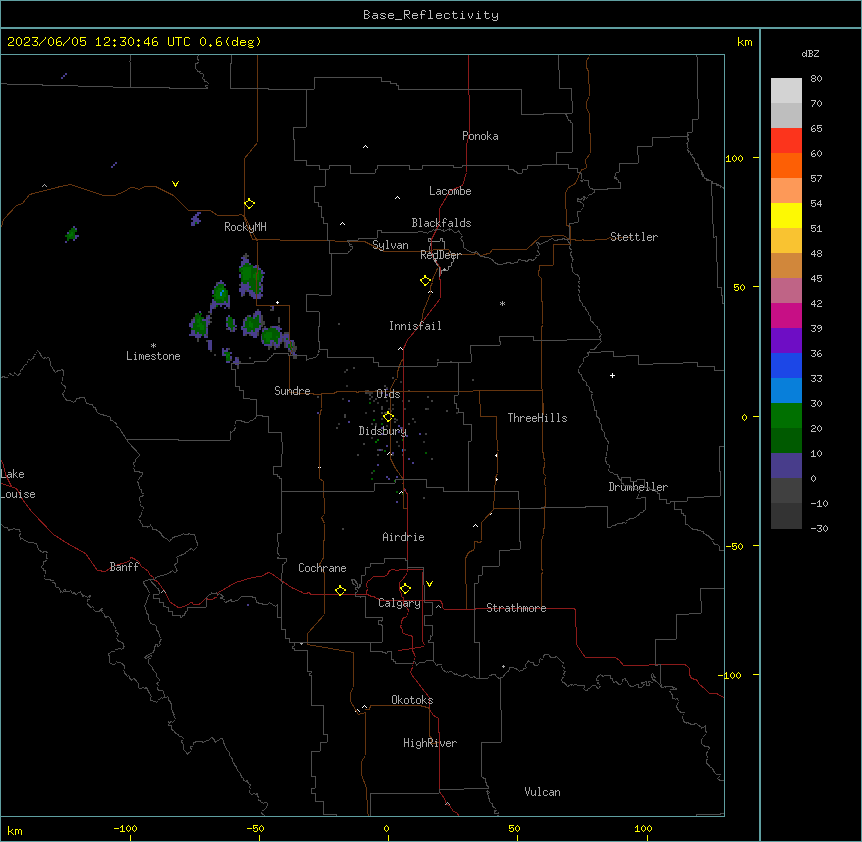Select the asterisk marker above Limestone
This screenshot has height=842, width=862.
(153, 346)
